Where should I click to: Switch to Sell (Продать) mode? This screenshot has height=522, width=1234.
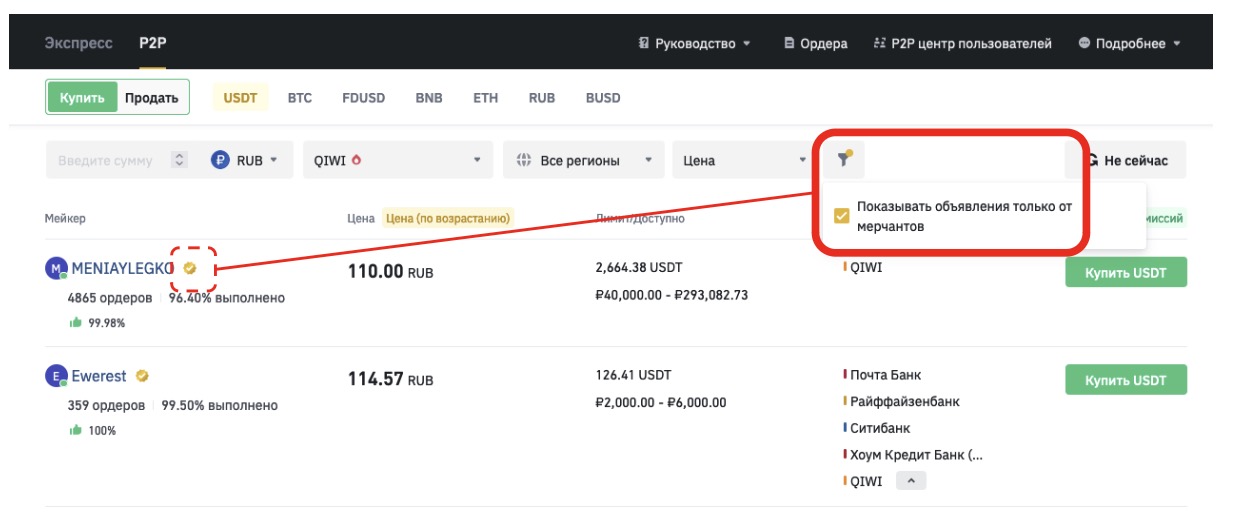(x=151, y=98)
